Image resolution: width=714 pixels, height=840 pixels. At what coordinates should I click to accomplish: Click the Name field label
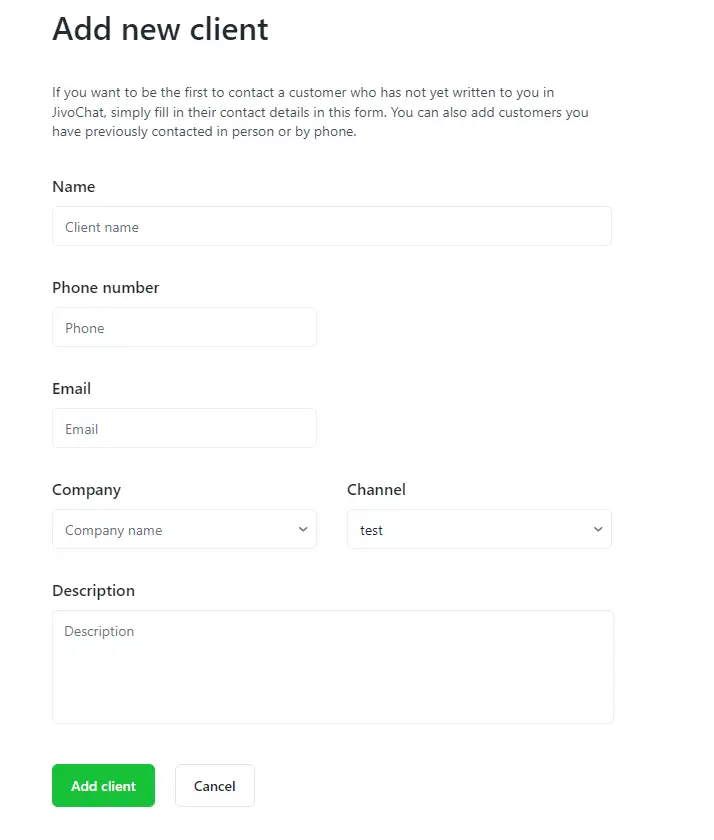[x=73, y=187]
